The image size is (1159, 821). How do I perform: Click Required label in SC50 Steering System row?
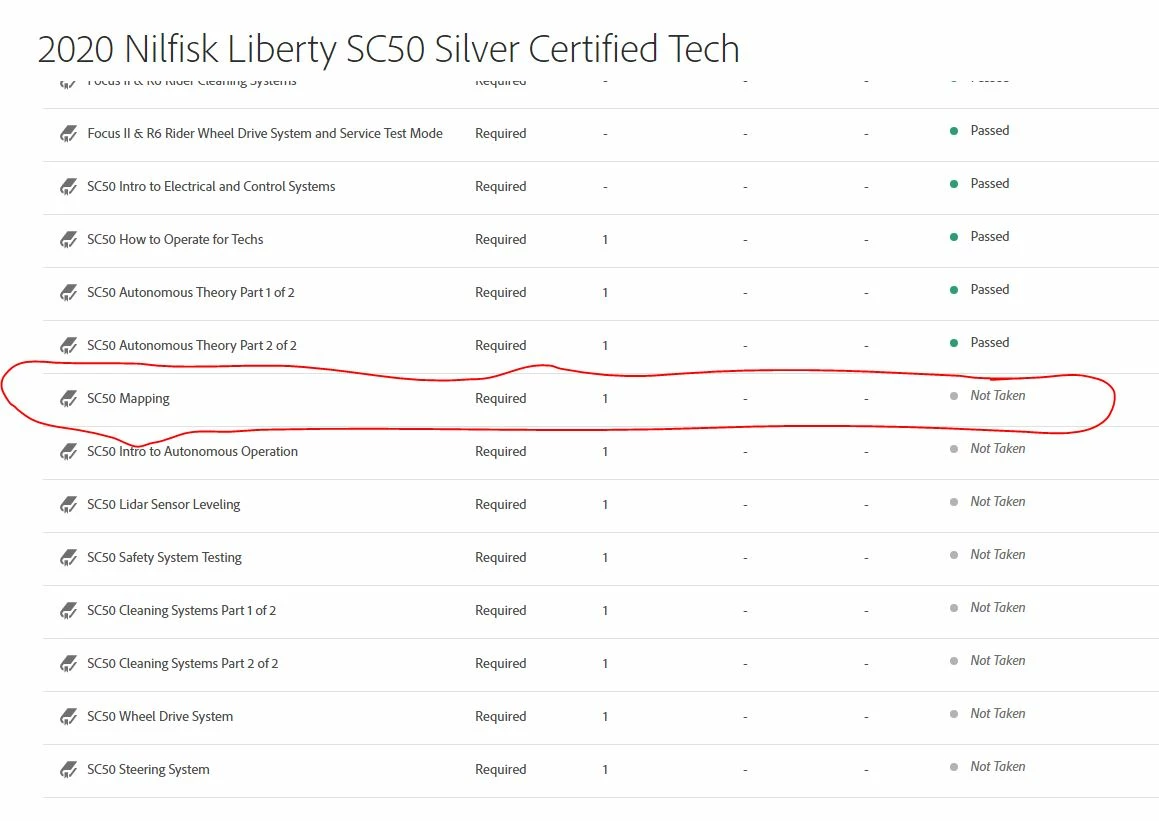pos(500,769)
